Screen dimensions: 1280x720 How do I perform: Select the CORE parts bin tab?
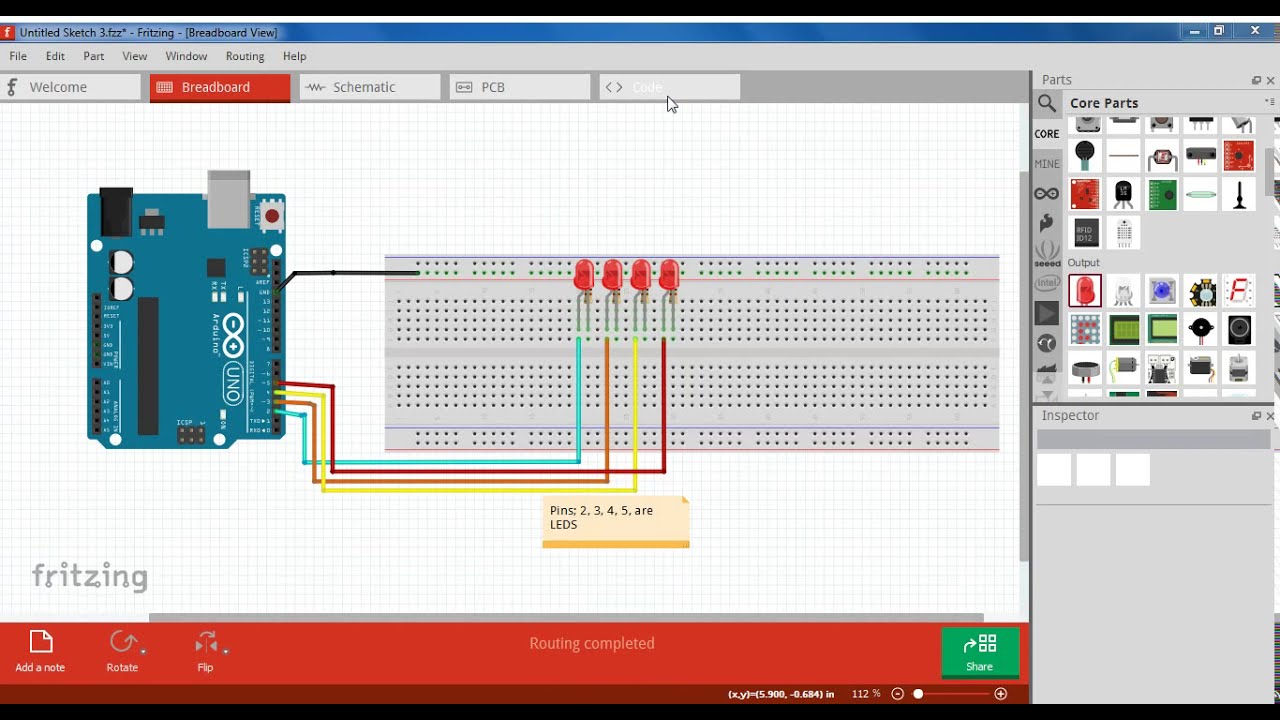tap(1047, 133)
